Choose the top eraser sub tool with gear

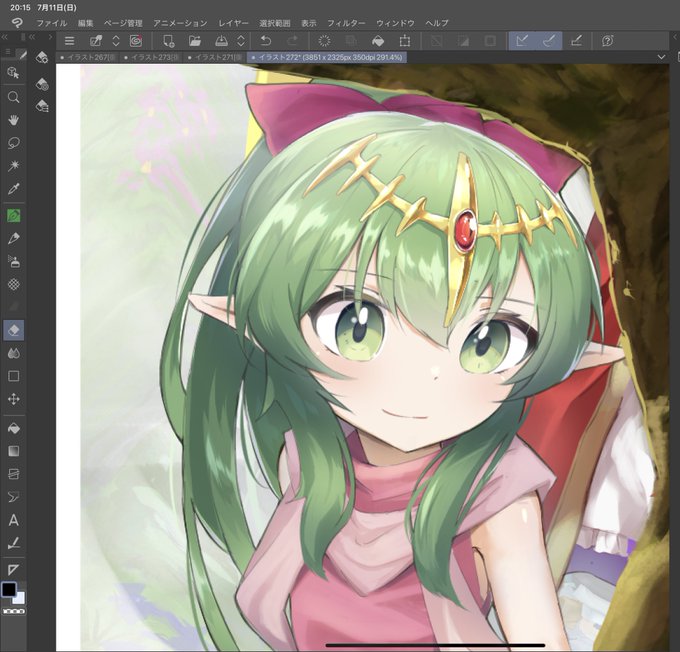tap(42, 58)
